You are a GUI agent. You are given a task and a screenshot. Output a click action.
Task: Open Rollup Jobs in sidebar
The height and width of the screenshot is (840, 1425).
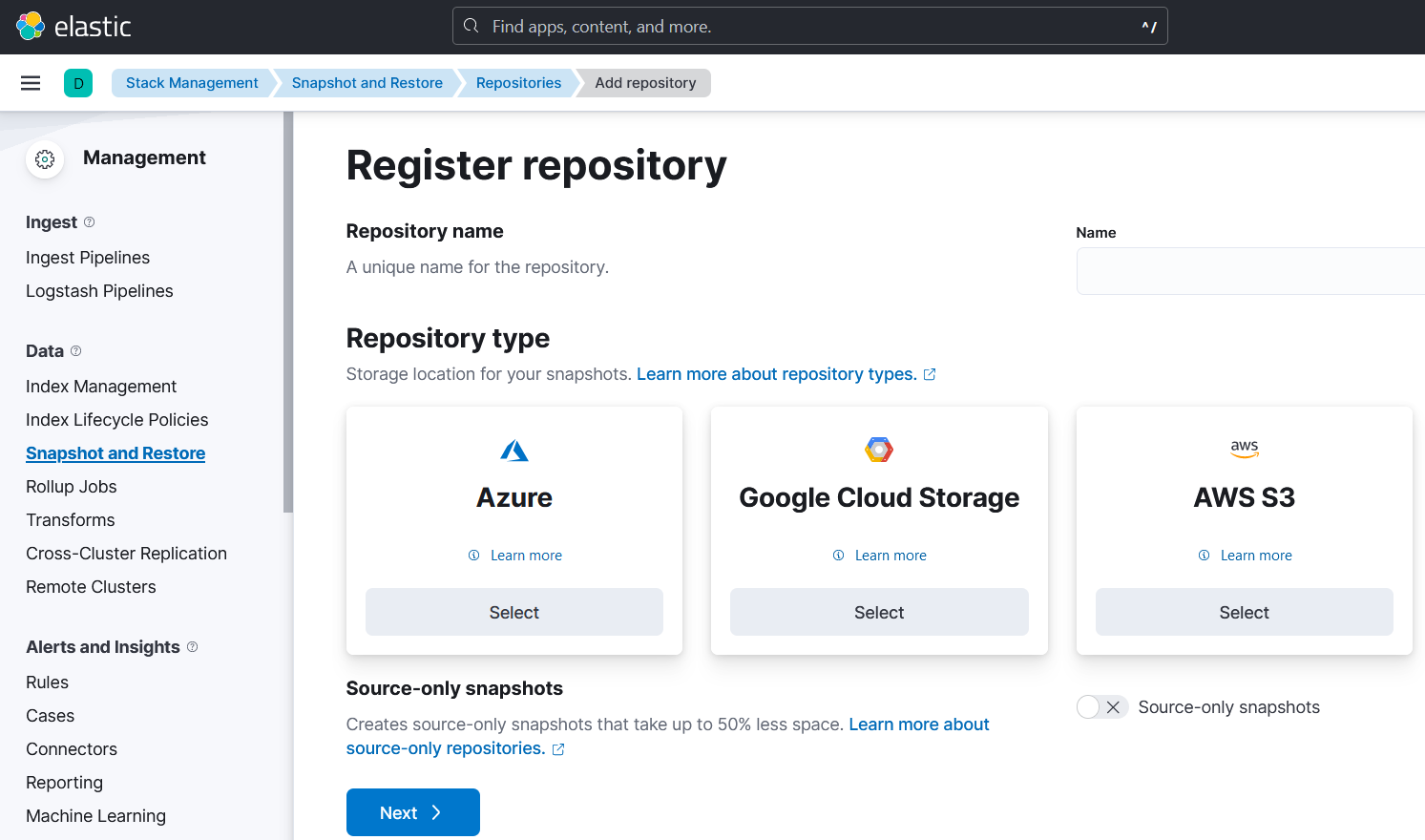(x=72, y=487)
